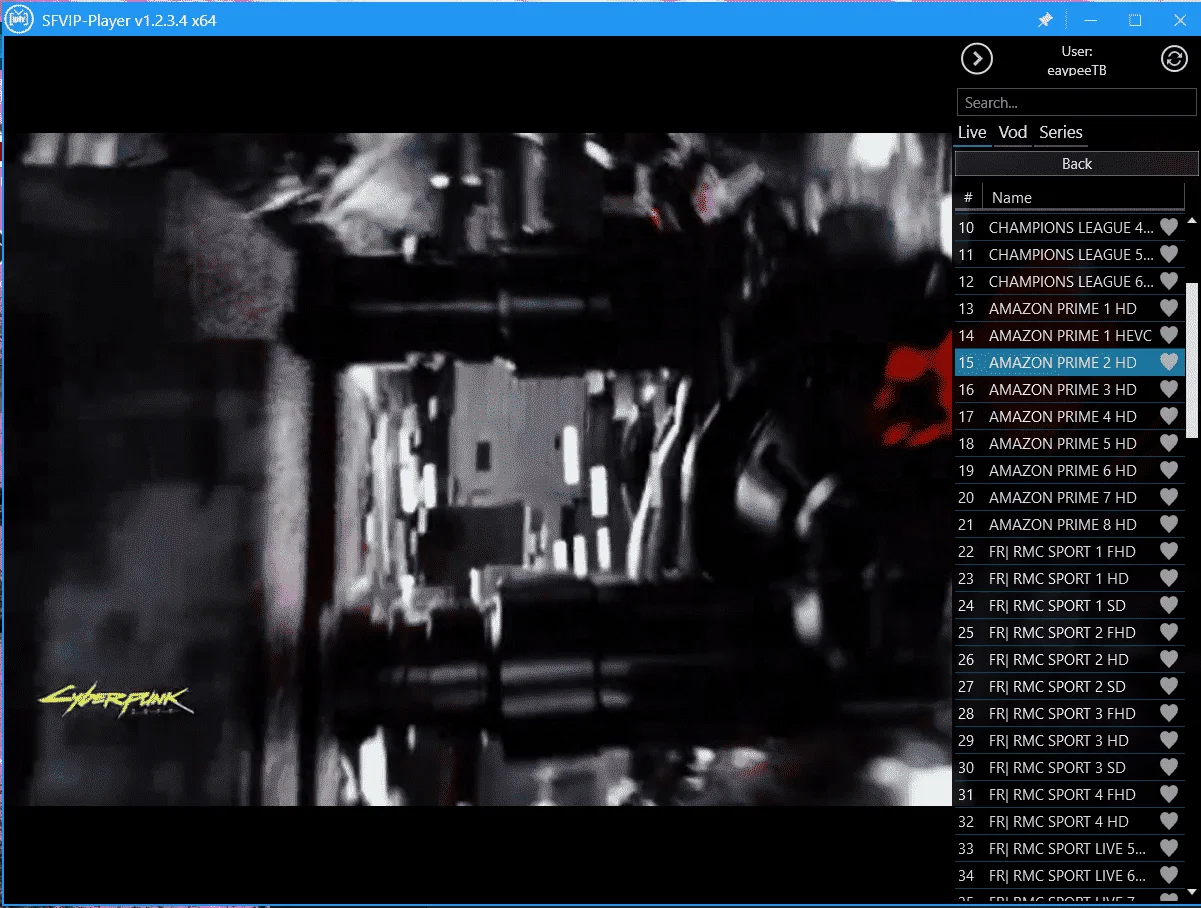Toggle heart for AMAZON PRIME 1 HEVC
Image resolution: width=1201 pixels, height=908 pixels.
[x=1168, y=335]
